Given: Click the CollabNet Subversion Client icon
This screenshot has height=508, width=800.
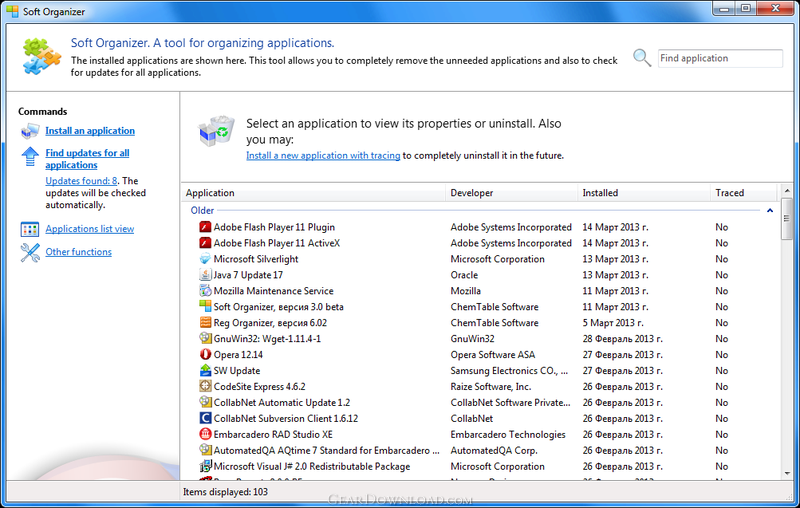Looking at the screenshot, I should 205,418.
